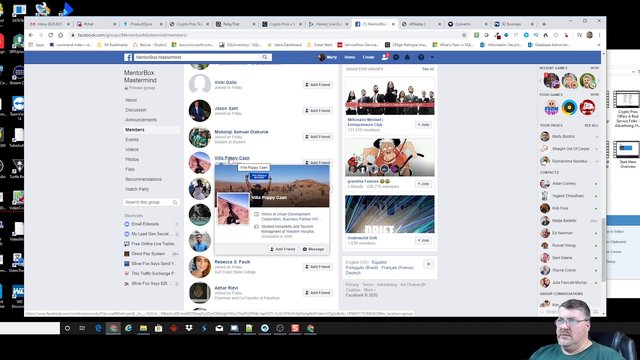The width and height of the screenshot is (640, 360).
Task: Click Message in the hover card
Action: (x=313, y=249)
